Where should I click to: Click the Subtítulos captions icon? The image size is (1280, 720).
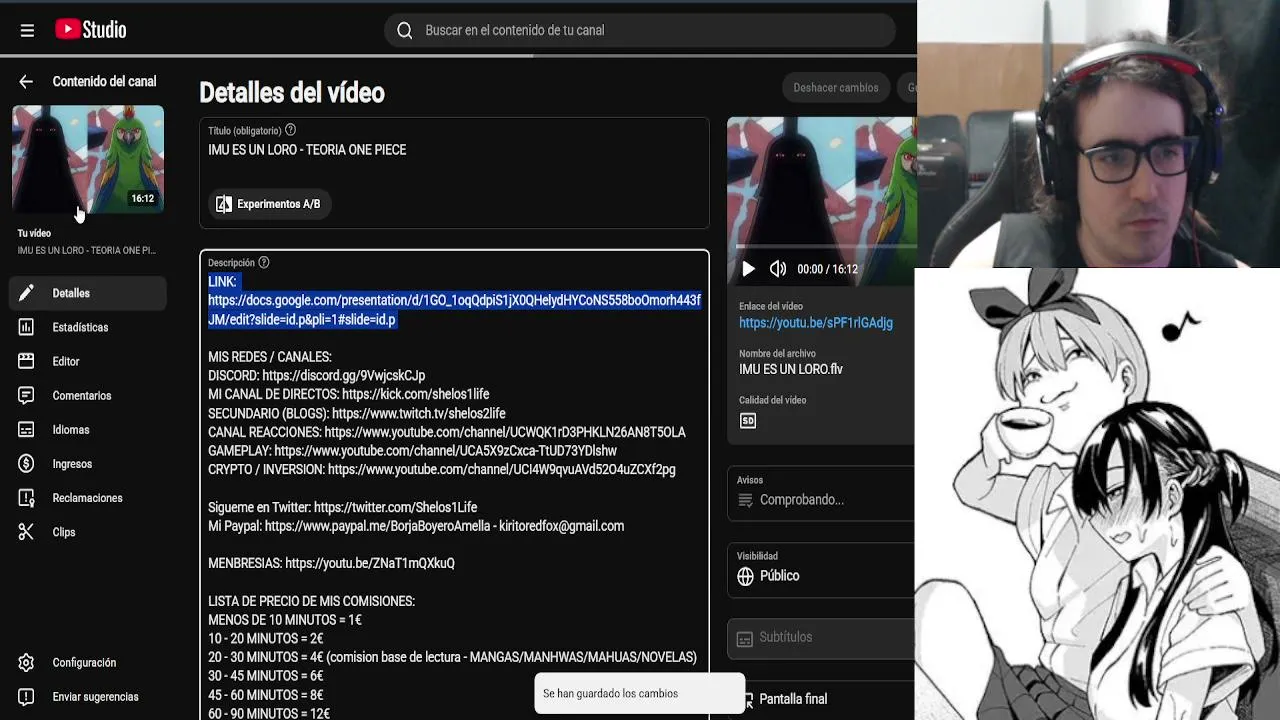coord(744,638)
